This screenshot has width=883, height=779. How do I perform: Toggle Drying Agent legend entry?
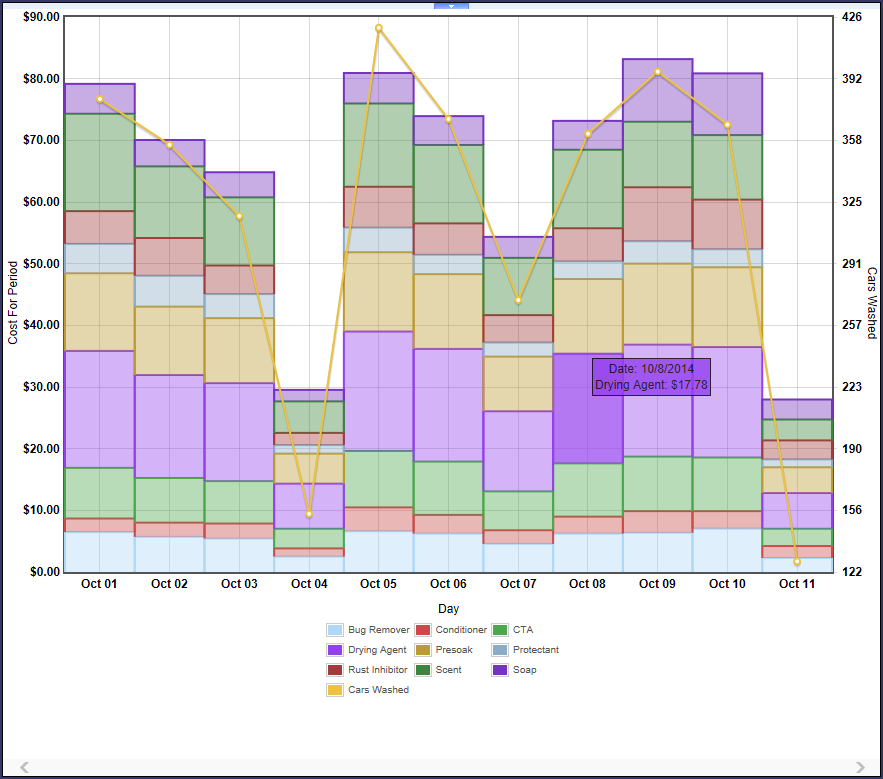click(x=335, y=650)
